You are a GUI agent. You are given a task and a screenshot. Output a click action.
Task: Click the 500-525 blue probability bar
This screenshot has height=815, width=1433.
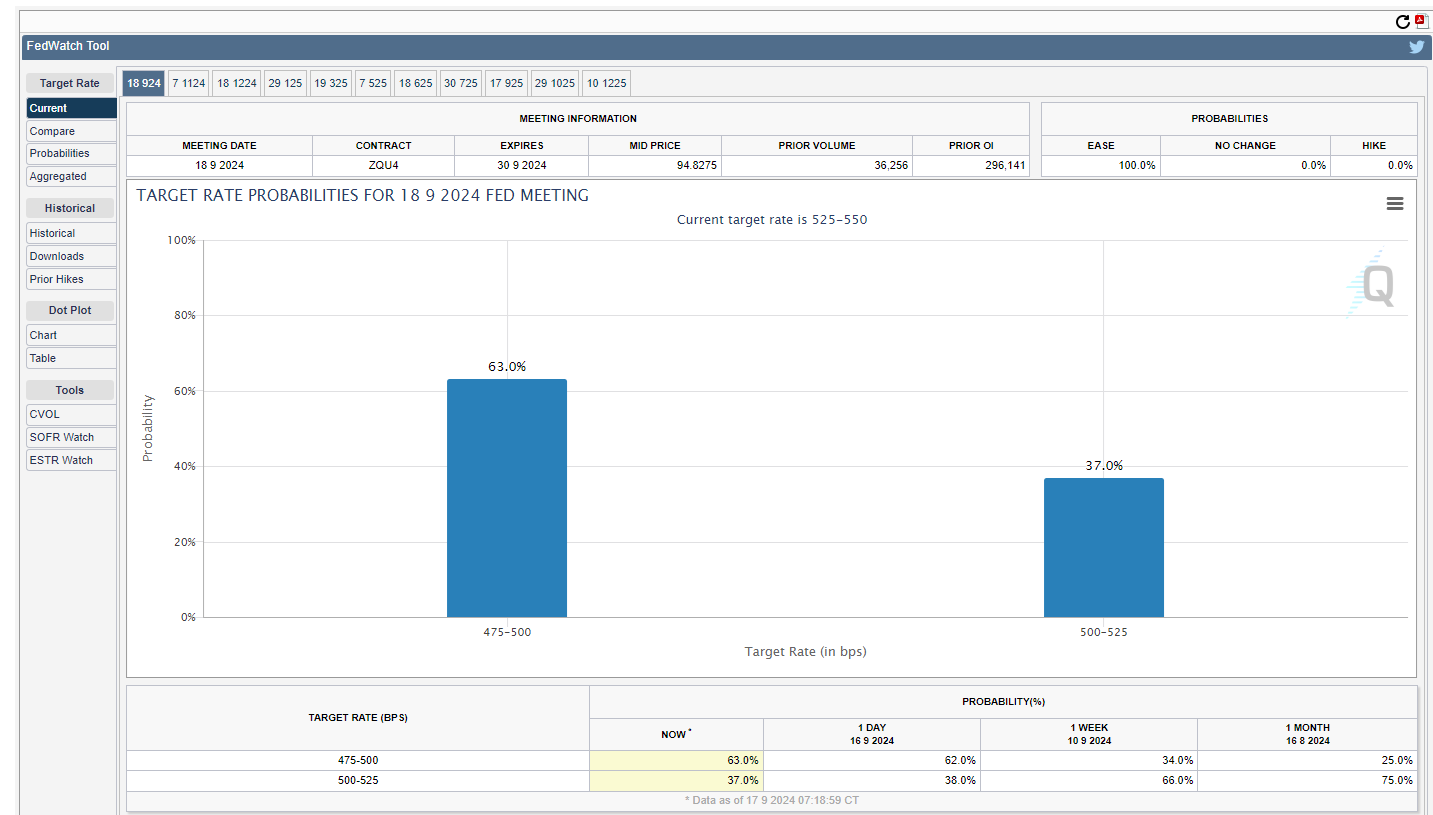(x=1103, y=547)
